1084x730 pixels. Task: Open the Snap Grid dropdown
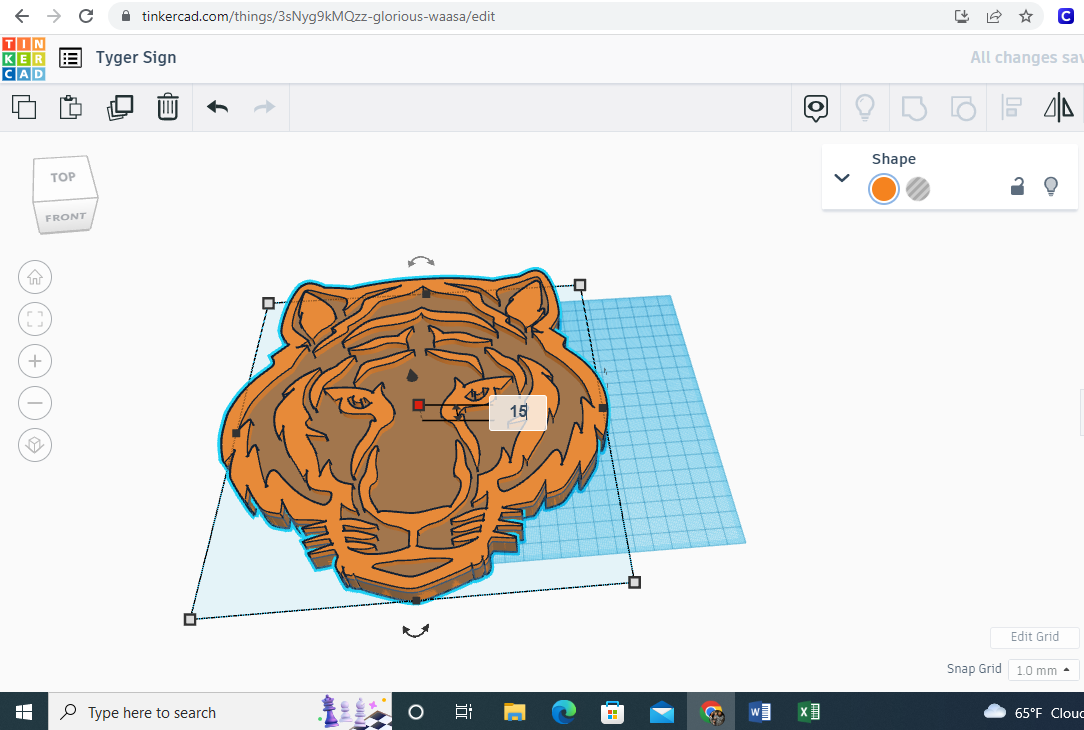tap(1043, 670)
